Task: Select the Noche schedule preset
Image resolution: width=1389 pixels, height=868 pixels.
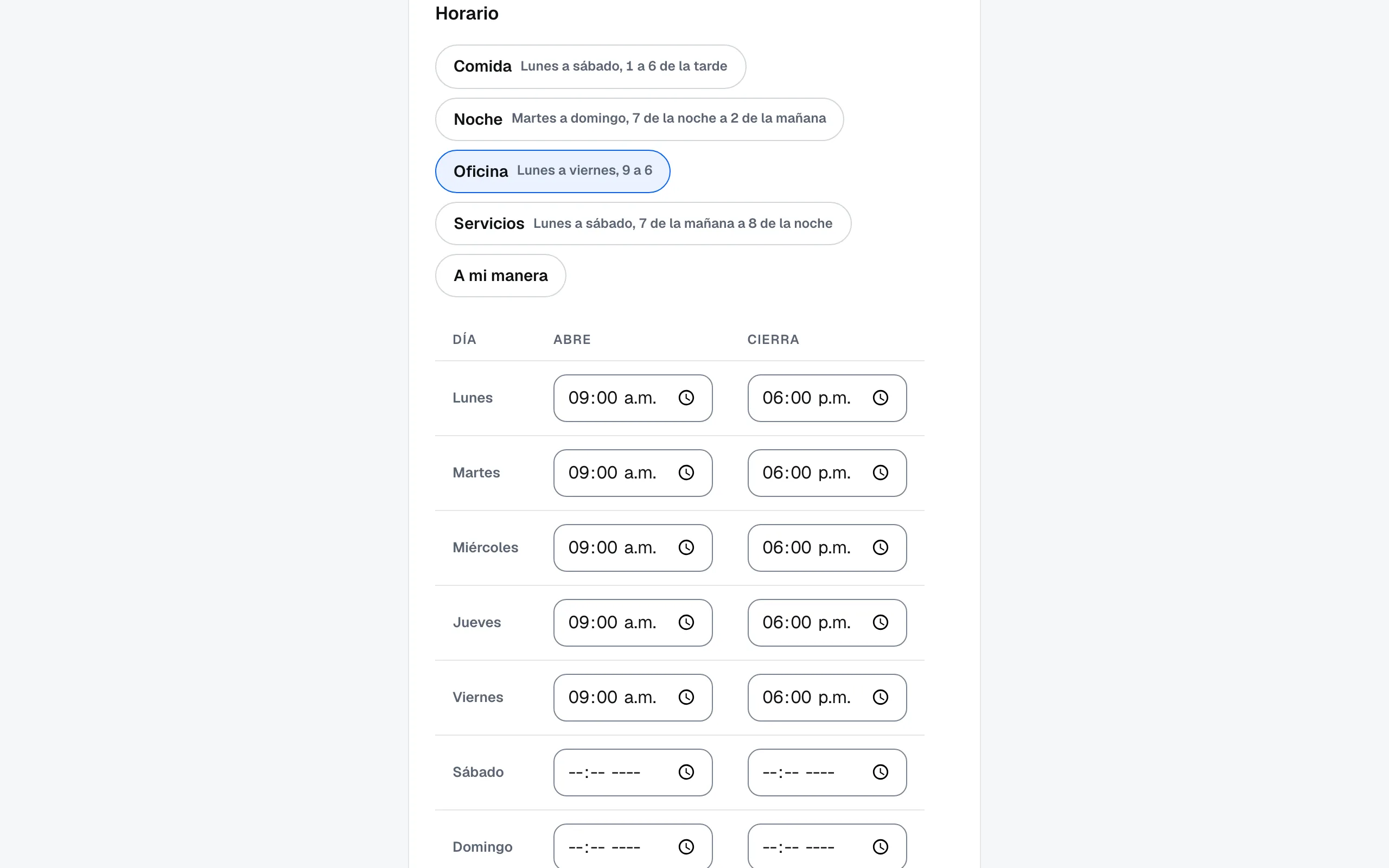Action: (639, 119)
